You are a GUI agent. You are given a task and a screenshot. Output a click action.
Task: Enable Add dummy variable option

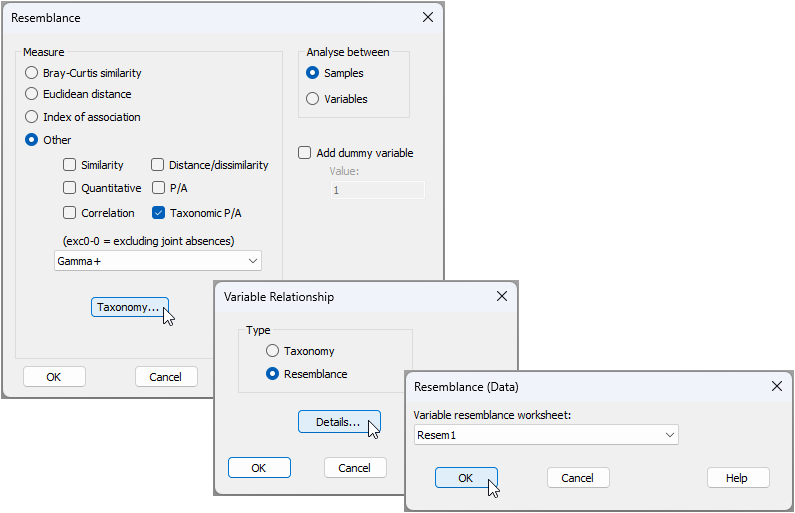pos(305,153)
